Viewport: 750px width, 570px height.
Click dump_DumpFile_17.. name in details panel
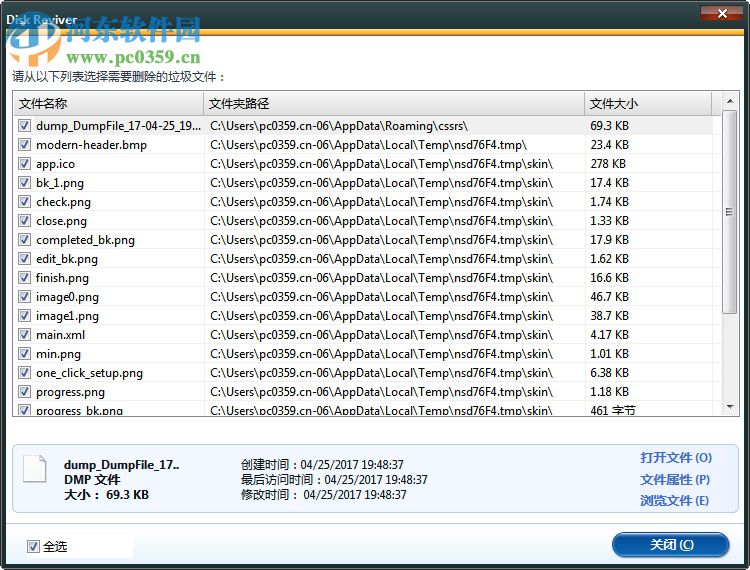(121, 465)
